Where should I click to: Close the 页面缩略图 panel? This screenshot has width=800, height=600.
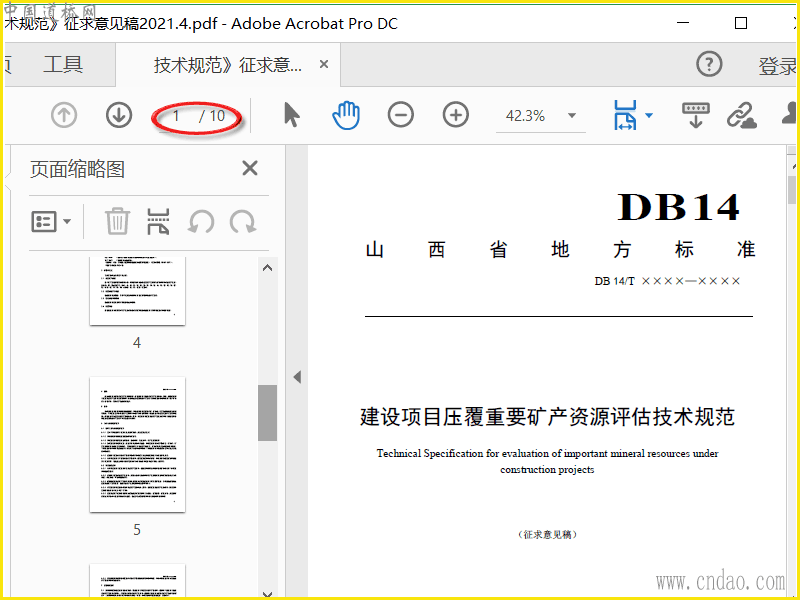[250, 168]
